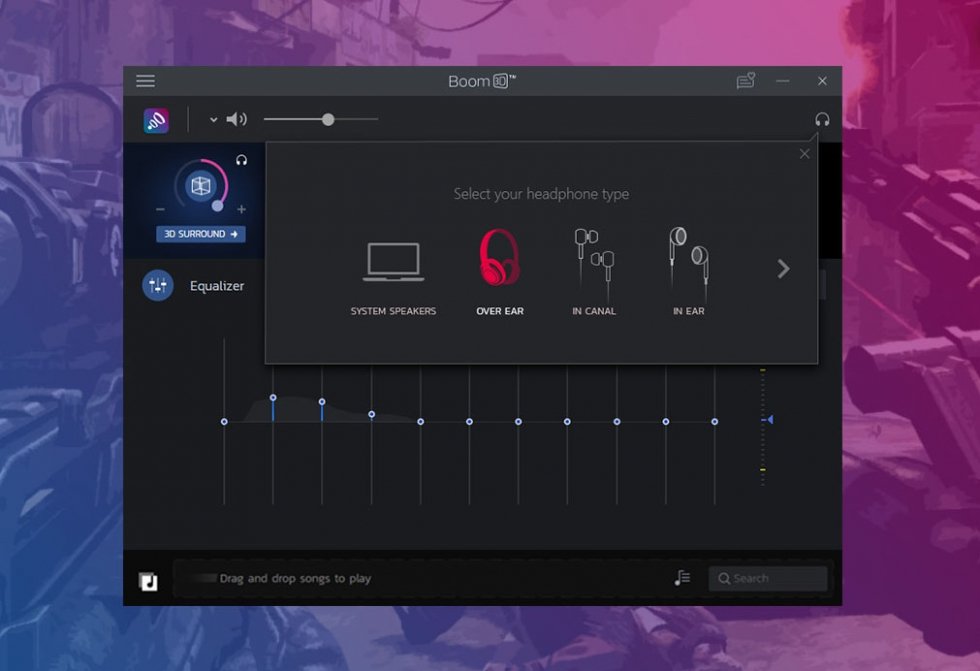Open the feedback chat icon

click(x=746, y=81)
